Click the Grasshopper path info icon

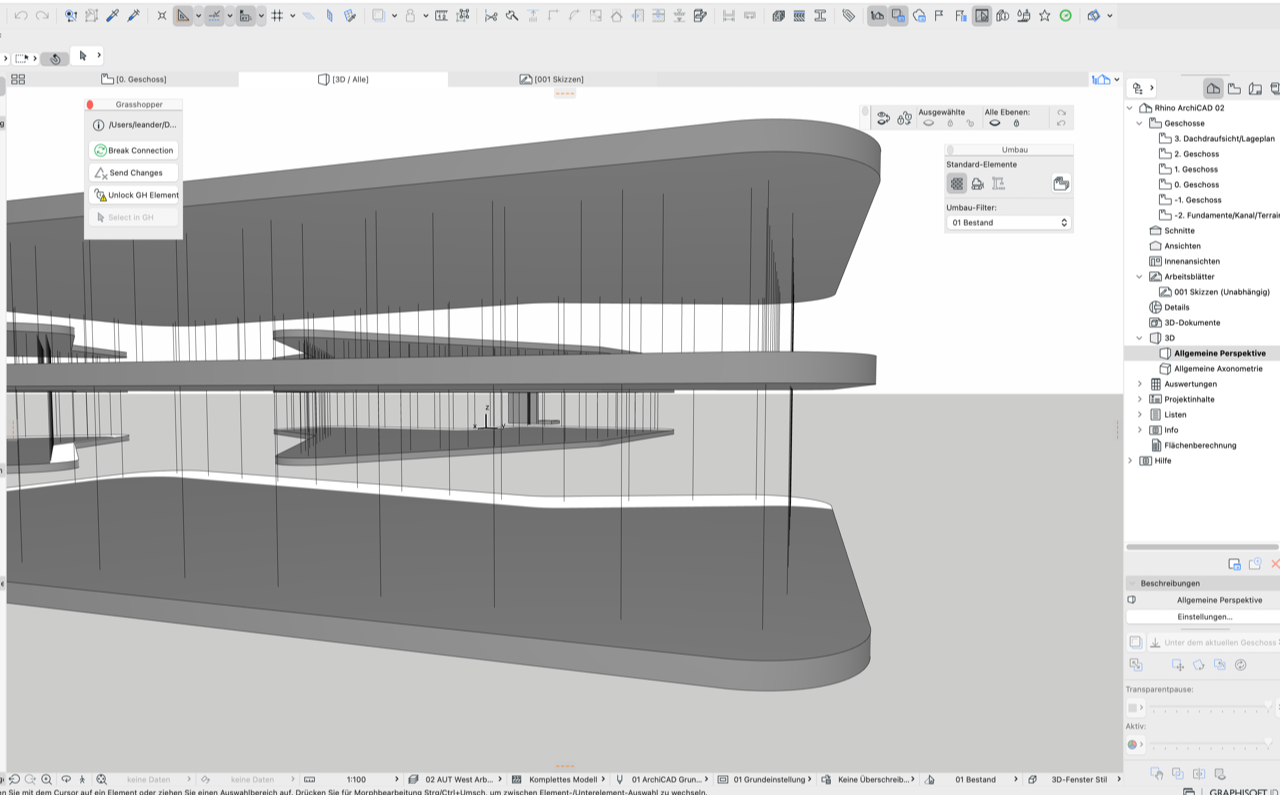pos(98,125)
